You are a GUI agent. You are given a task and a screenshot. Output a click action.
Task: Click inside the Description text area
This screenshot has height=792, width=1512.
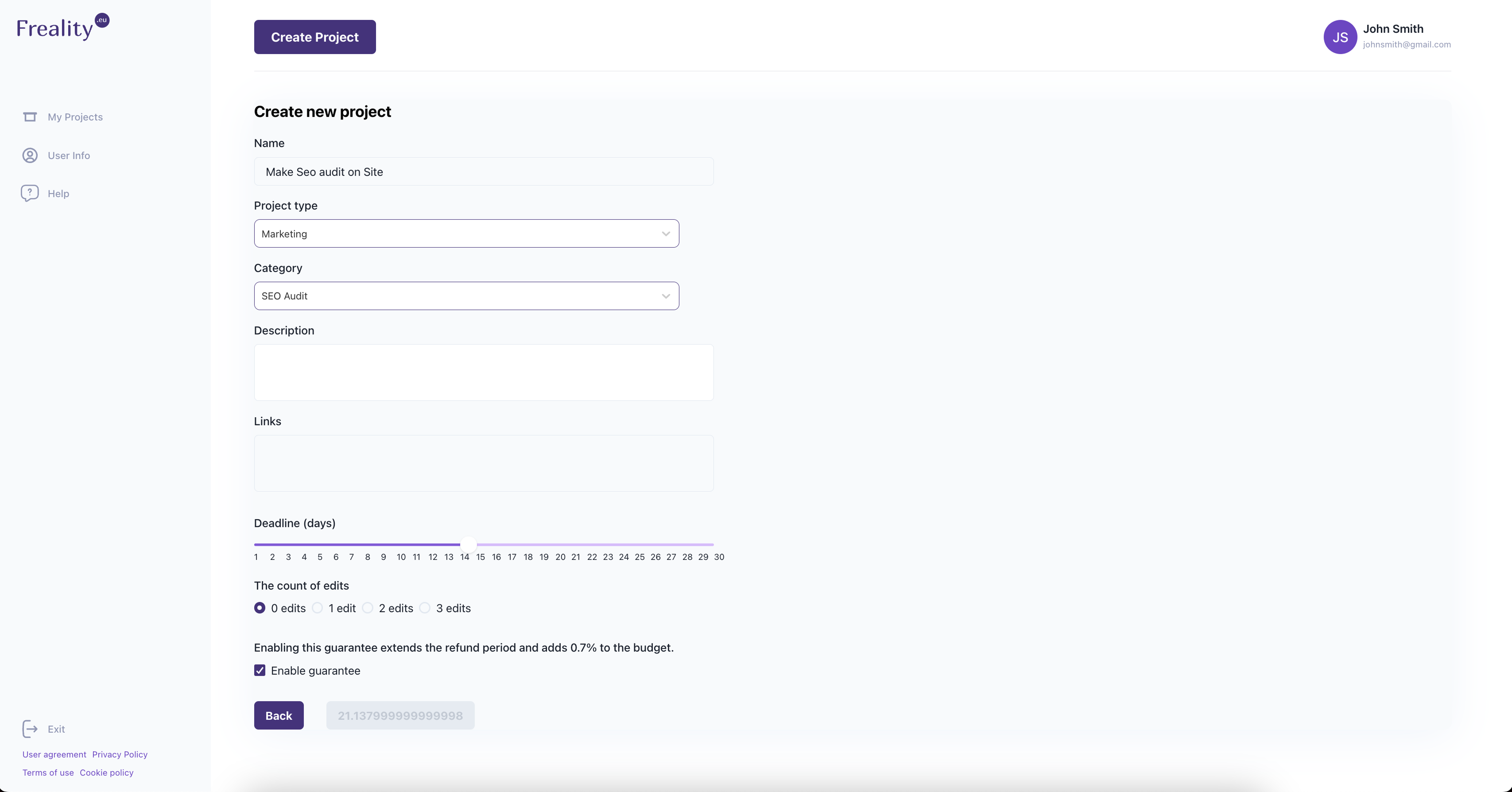click(483, 372)
